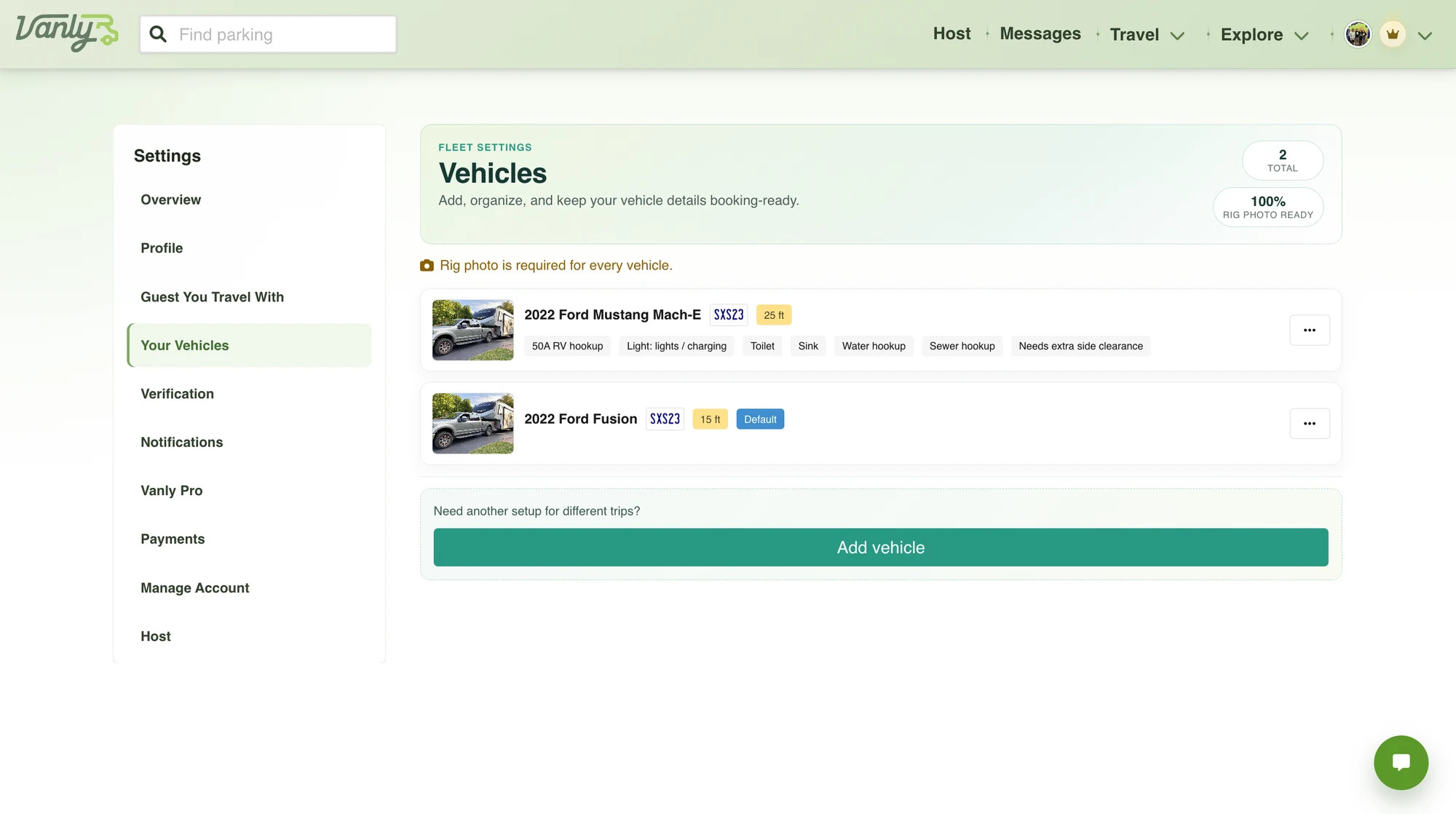Click the 'Need another setup for different trips?' text
This screenshot has width=1456, height=814.
pyautogui.click(x=537, y=511)
